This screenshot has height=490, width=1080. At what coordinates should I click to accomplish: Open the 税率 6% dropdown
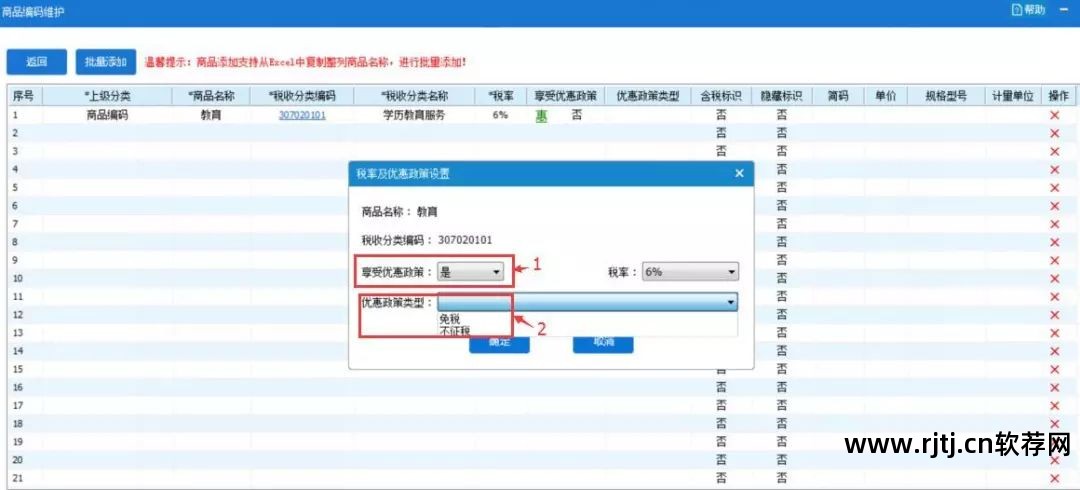[691, 272]
